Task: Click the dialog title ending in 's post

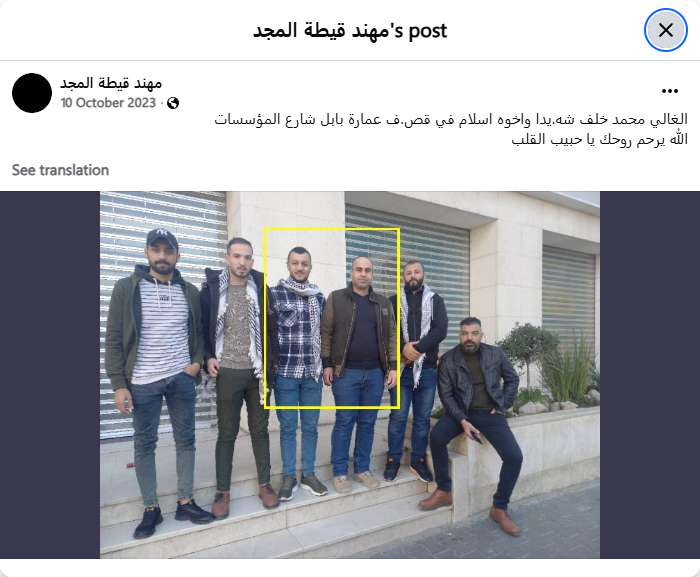Action: coord(350,30)
